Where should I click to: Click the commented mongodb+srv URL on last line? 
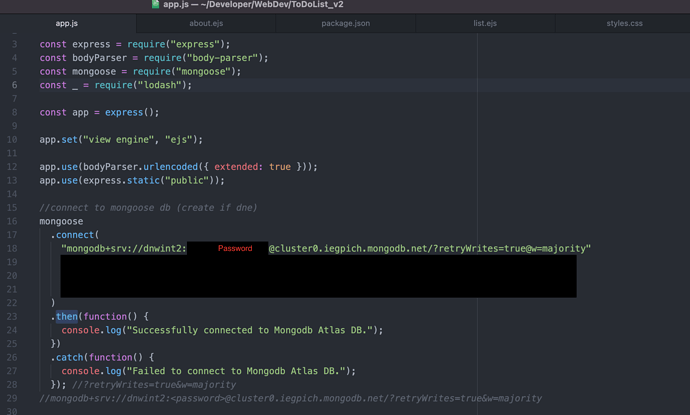tap(290, 398)
